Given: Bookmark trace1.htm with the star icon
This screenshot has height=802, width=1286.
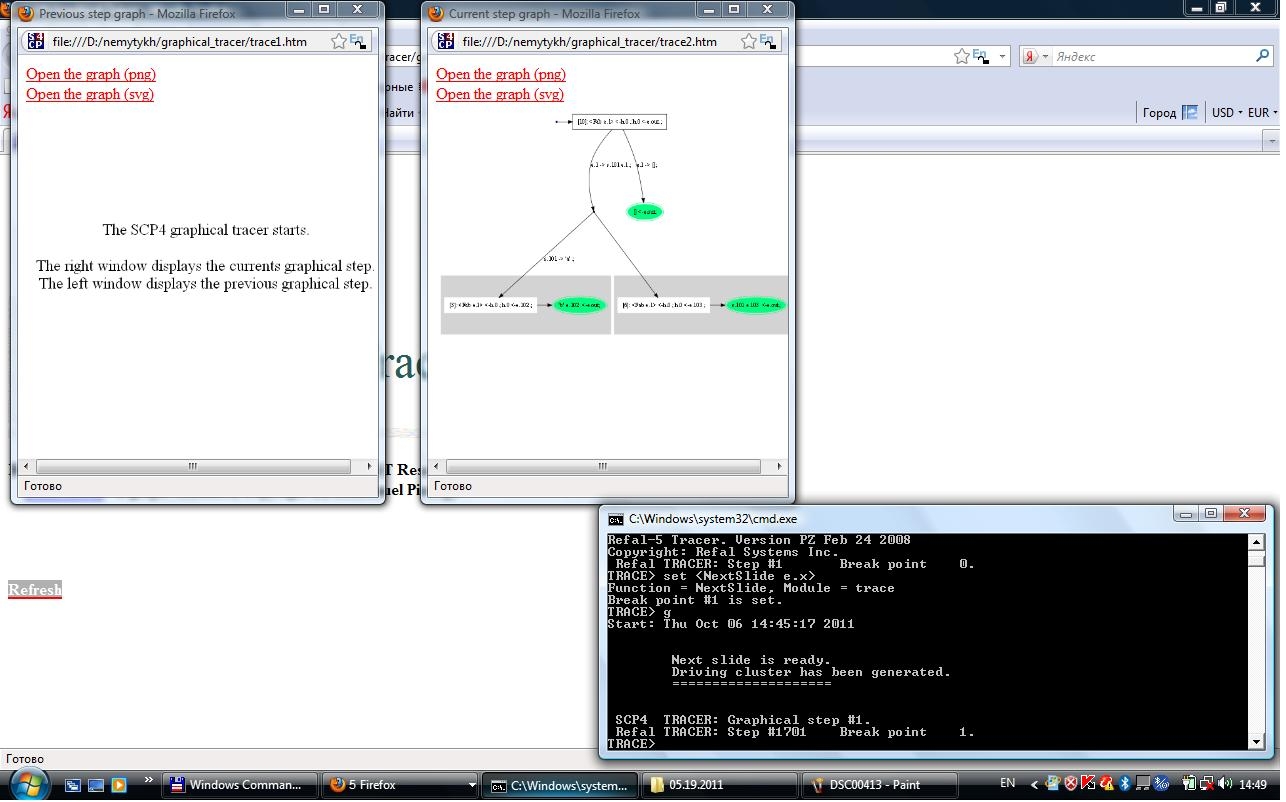Looking at the screenshot, I should [339, 42].
